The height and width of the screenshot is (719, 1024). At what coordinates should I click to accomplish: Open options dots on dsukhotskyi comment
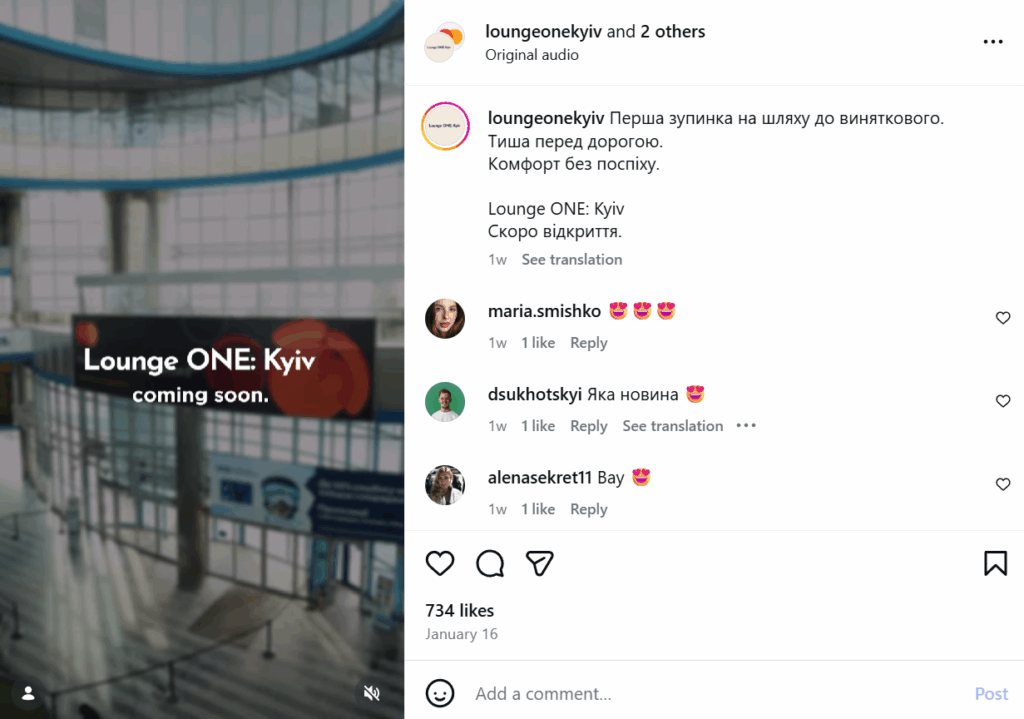click(746, 426)
